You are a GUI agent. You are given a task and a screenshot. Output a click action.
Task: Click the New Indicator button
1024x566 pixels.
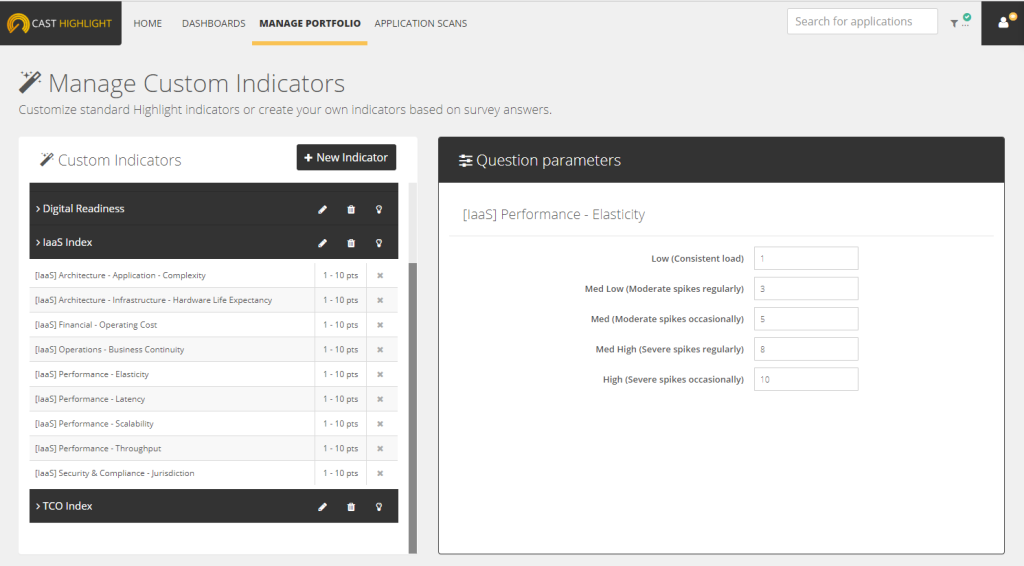(346, 158)
